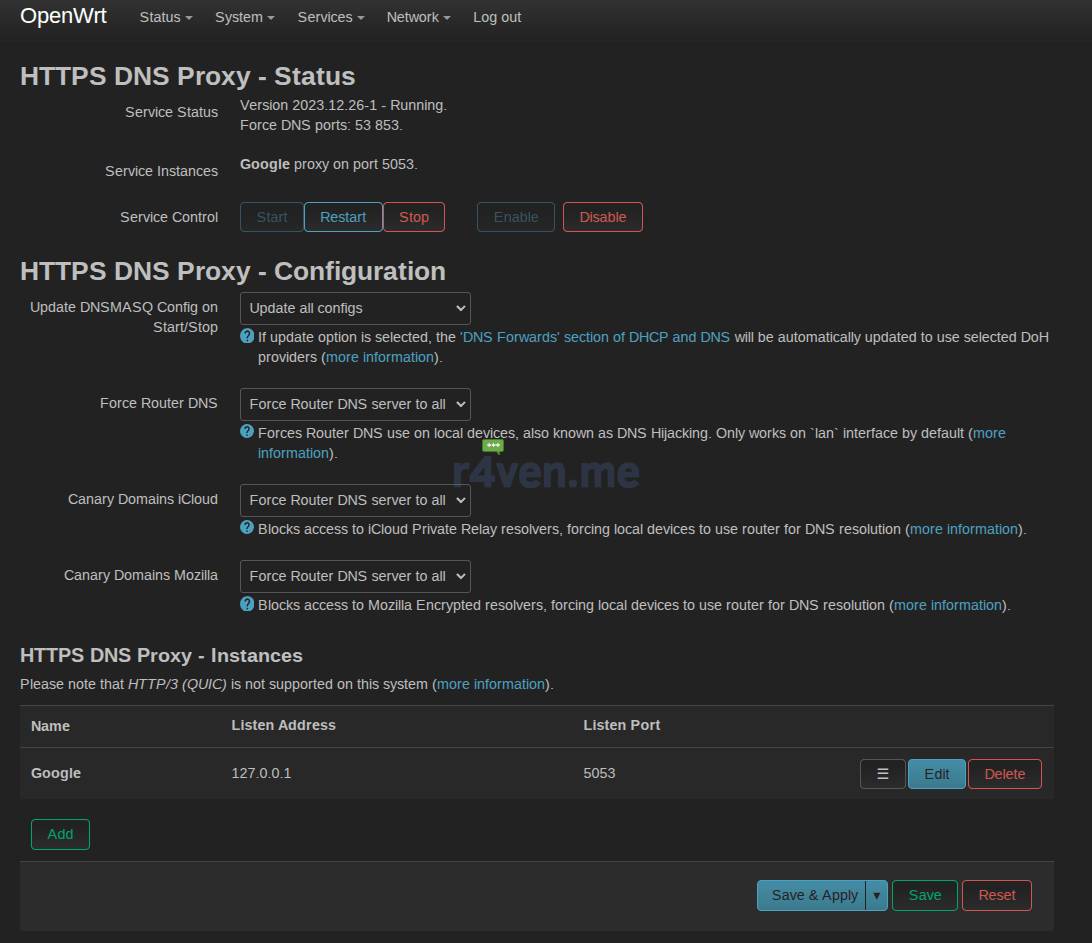Screen dimensions: 1092x943
Task: Click help icon under Canary Domains iCloud
Action: [x=247, y=528]
